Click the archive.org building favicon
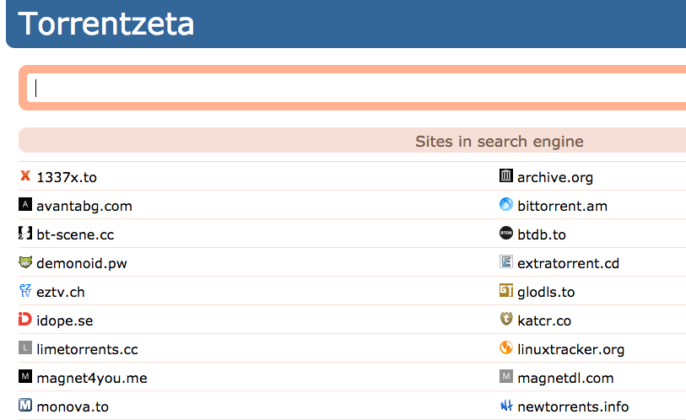 (506, 175)
